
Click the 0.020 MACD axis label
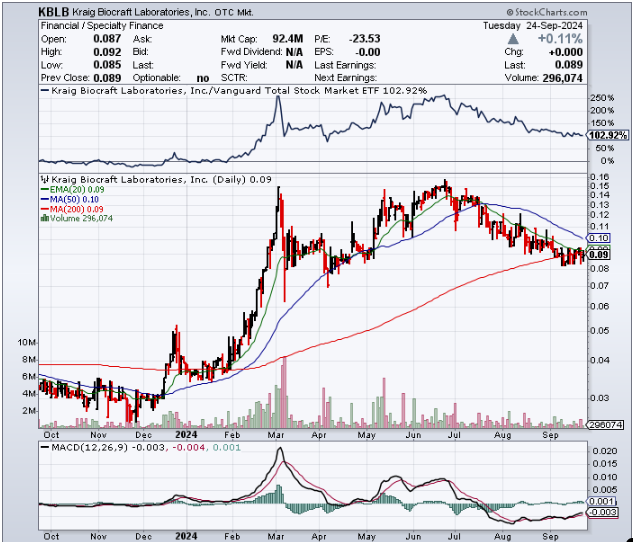point(605,451)
